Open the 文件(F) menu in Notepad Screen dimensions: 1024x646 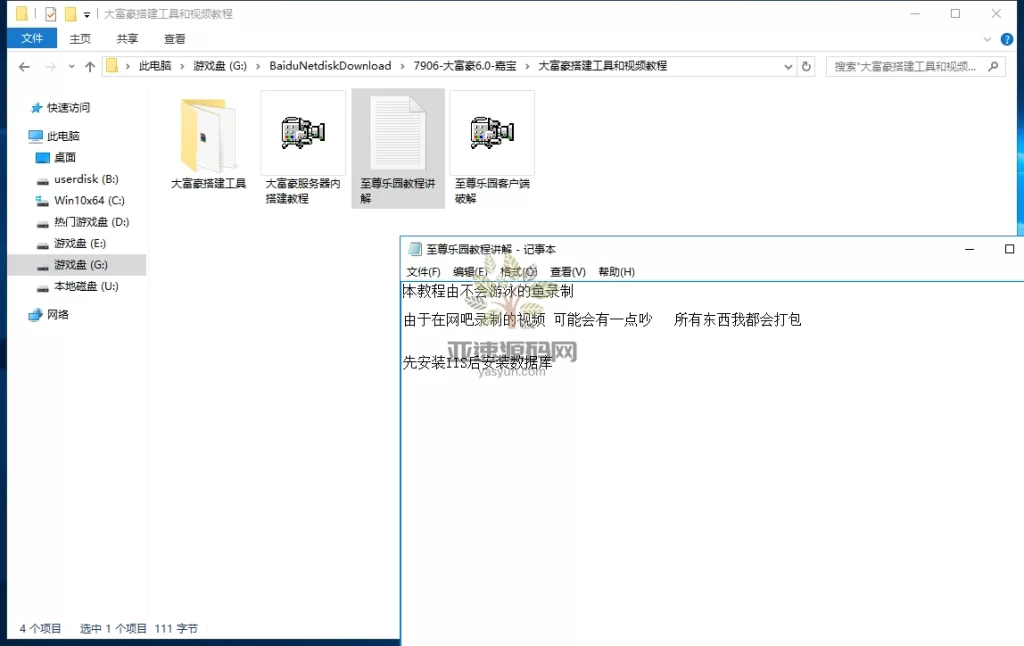422,271
